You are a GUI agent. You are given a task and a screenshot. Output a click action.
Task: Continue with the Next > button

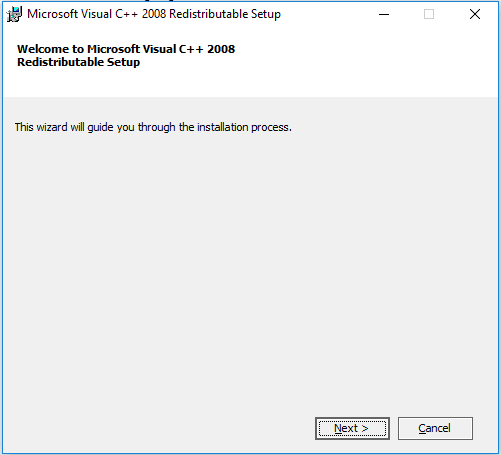pyautogui.click(x=352, y=428)
